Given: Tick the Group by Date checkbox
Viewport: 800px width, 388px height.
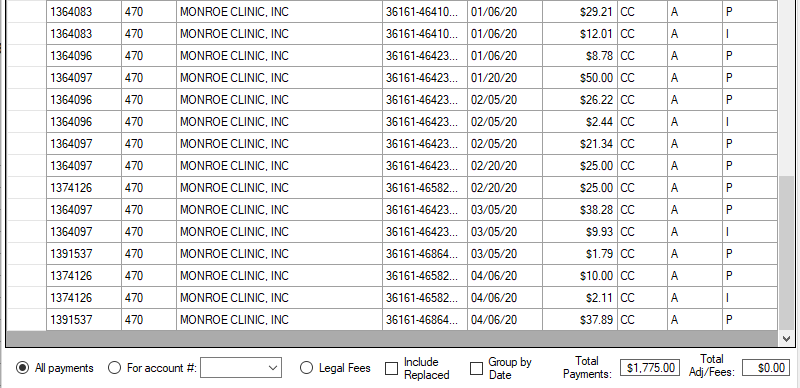Looking at the screenshot, I should (476, 368).
